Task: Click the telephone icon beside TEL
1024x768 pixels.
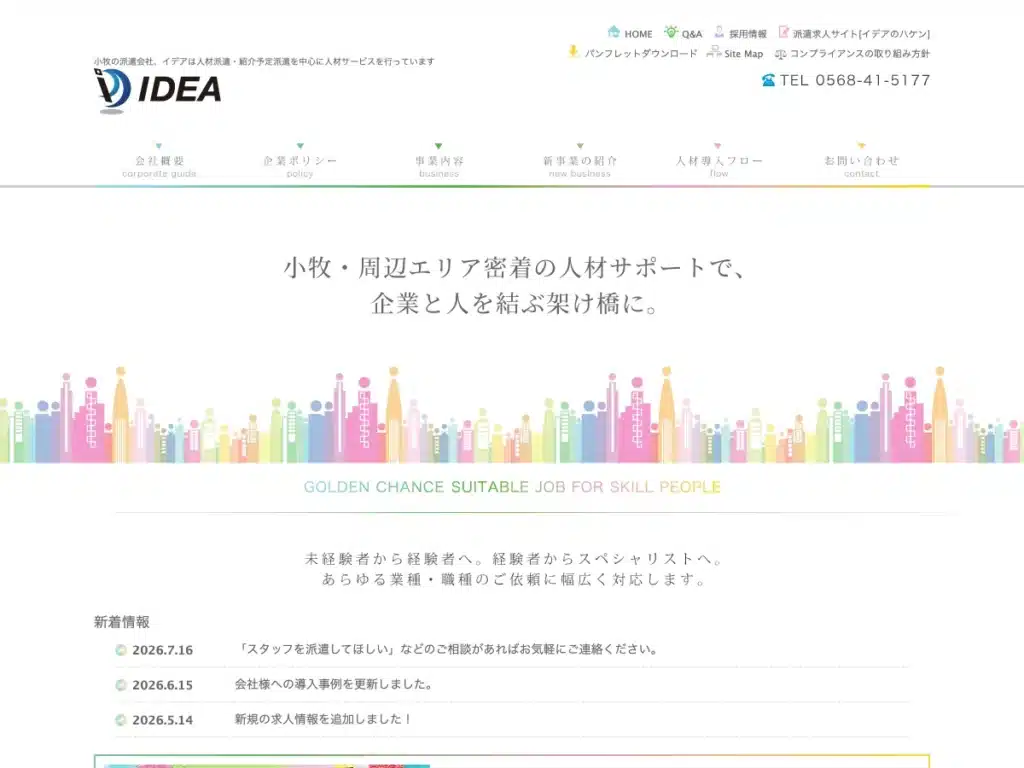Action: 769,80
